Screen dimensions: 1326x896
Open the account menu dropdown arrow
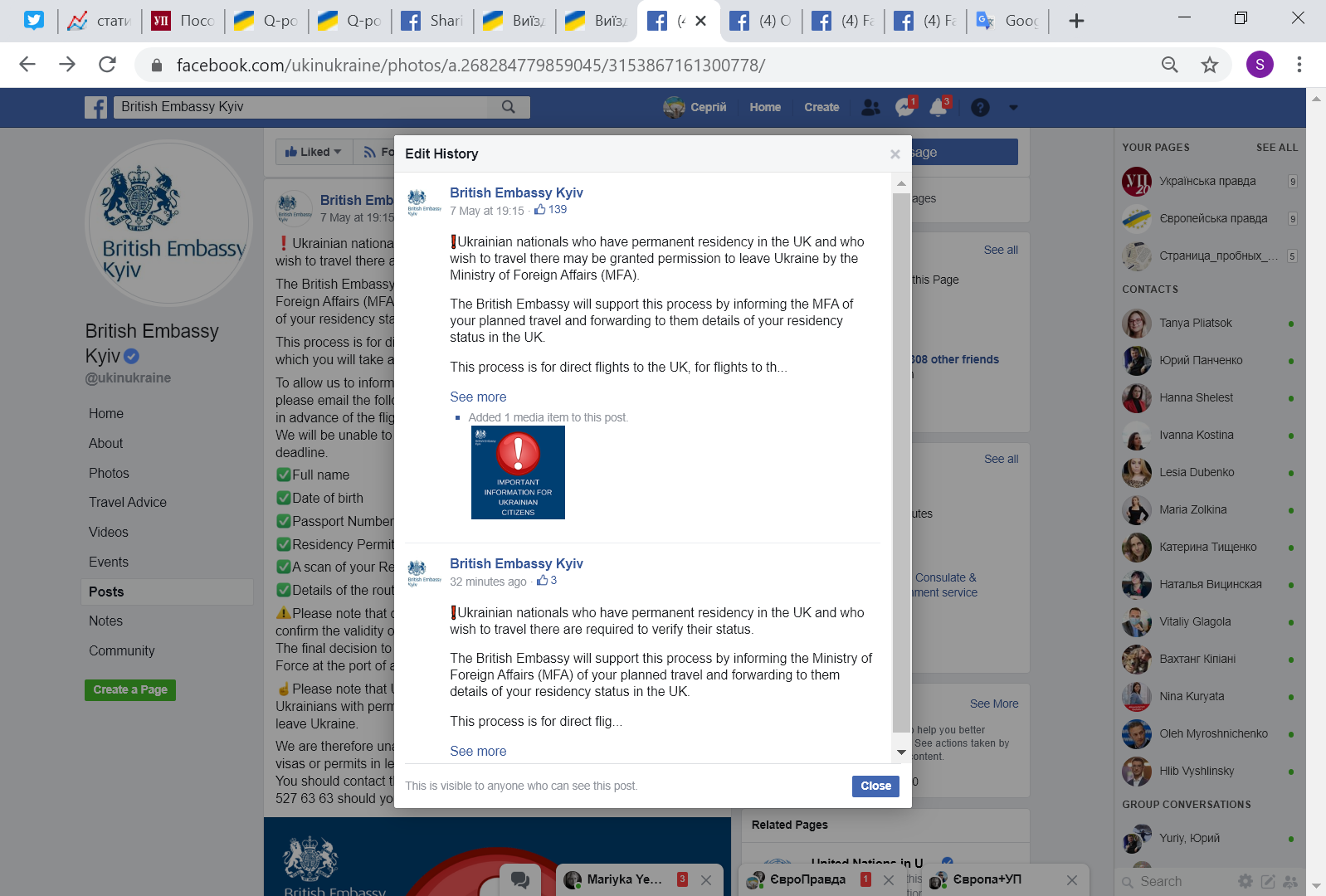1013,107
